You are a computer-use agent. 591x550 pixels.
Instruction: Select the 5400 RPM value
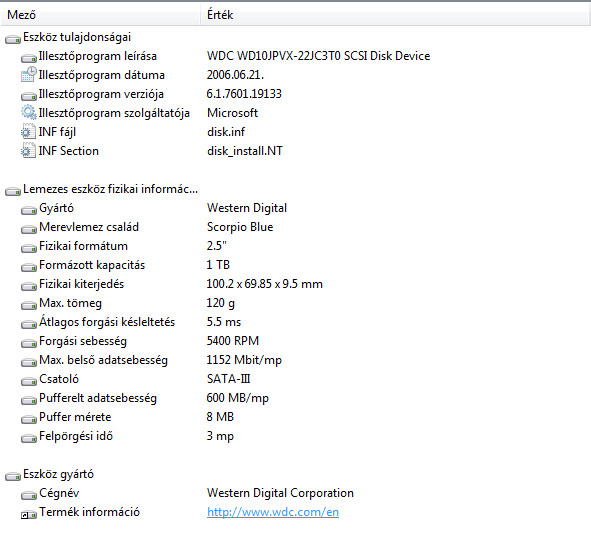(x=233, y=341)
